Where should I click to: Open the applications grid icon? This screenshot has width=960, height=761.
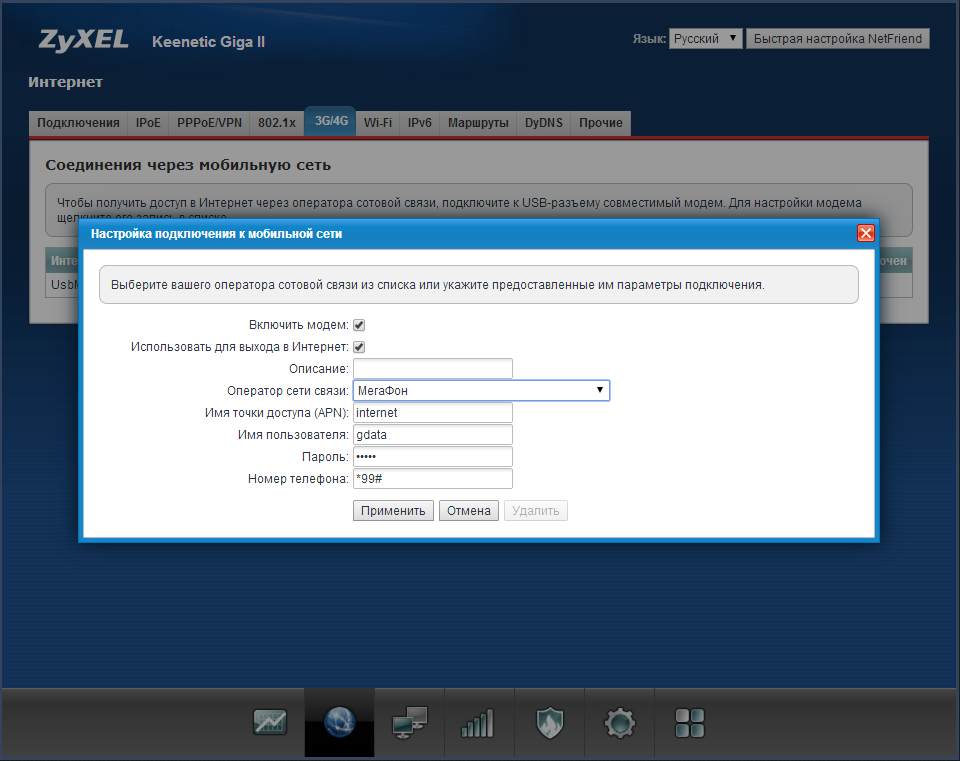tap(690, 722)
